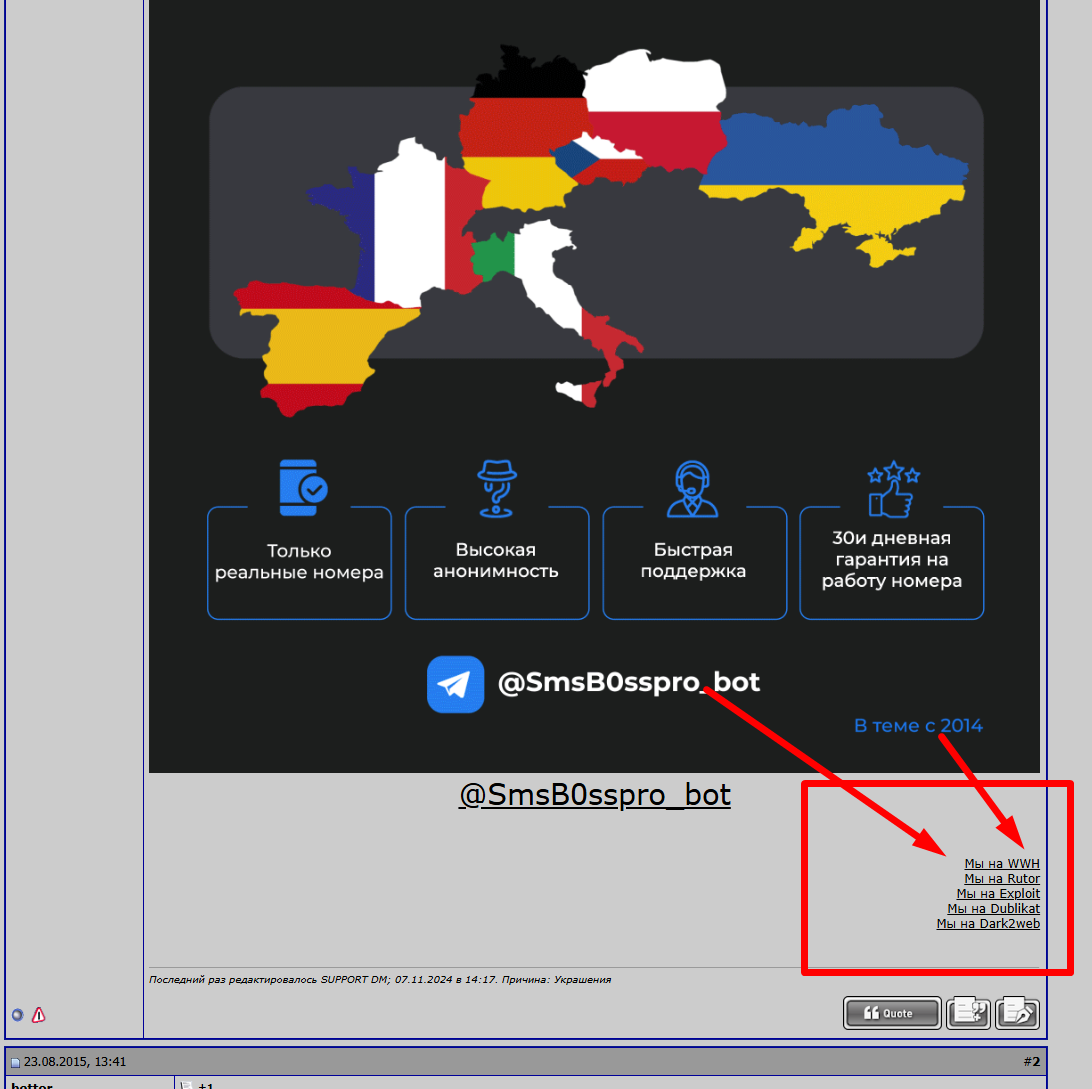
Task: Click the post icon next to 23.08.2015 date
Action: (x=15, y=1063)
